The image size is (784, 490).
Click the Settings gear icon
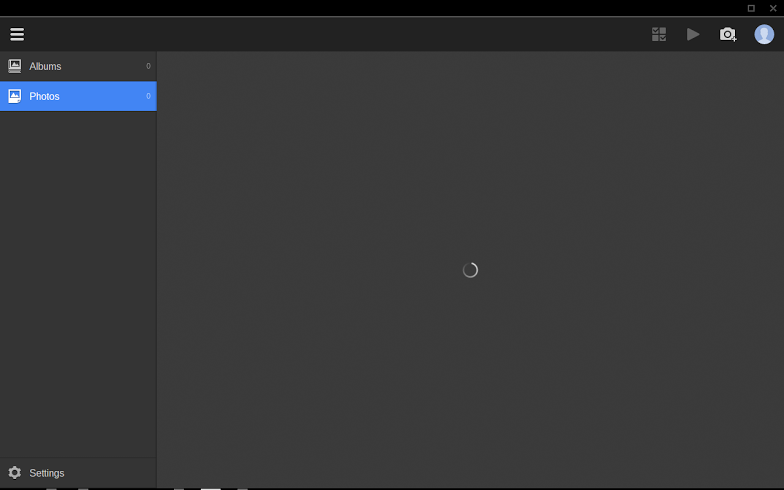14,472
